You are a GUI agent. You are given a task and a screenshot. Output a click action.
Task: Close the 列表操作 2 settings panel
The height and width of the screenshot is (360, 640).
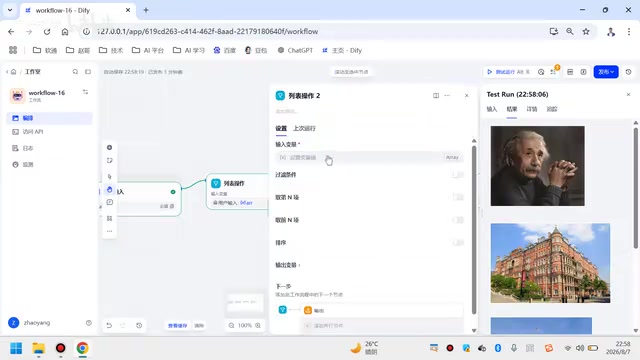point(467,96)
